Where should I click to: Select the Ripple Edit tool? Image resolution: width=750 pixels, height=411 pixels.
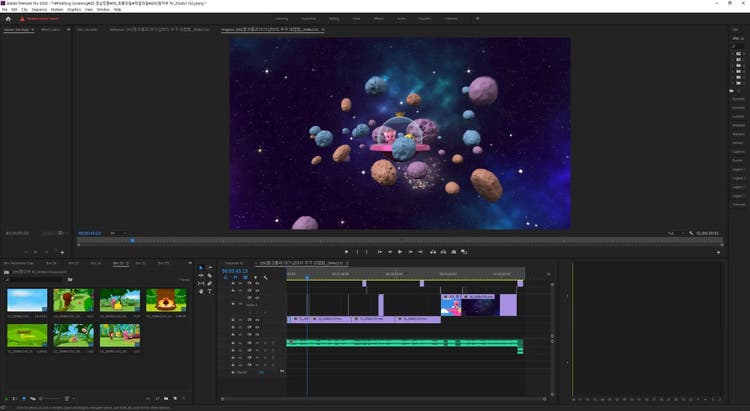point(201,276)
